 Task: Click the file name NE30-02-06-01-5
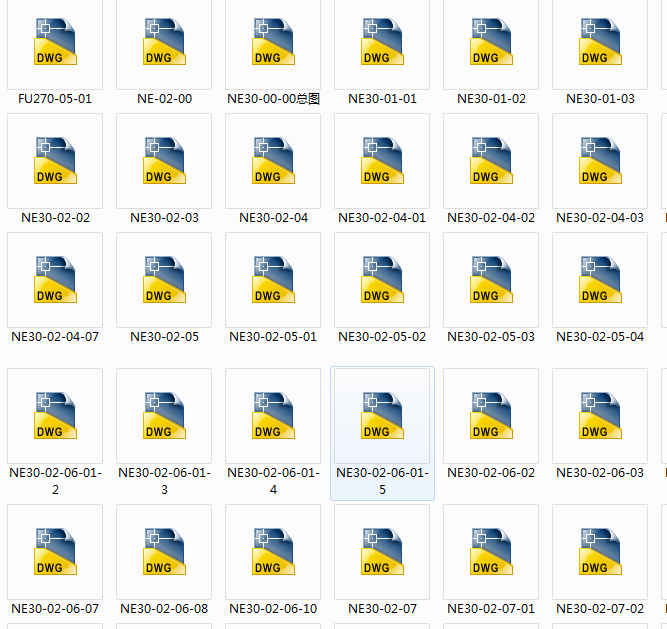[x=382, y=481]
